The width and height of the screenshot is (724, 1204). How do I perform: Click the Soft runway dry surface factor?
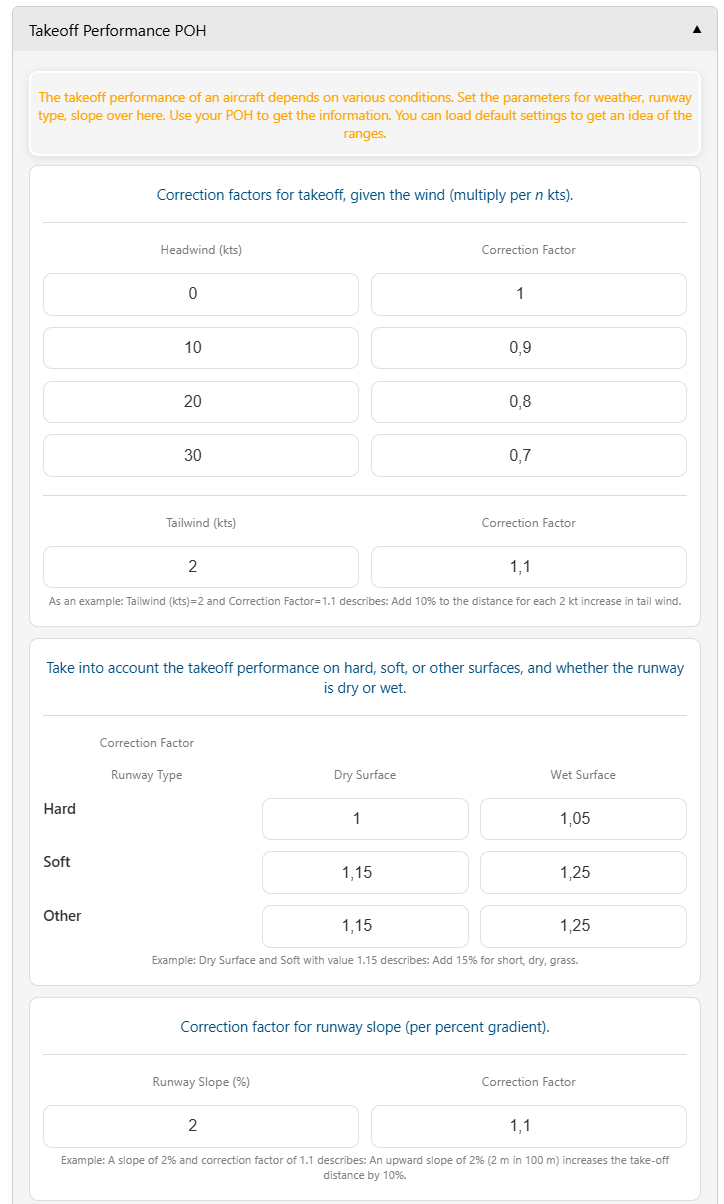click(x=365, y=872)
